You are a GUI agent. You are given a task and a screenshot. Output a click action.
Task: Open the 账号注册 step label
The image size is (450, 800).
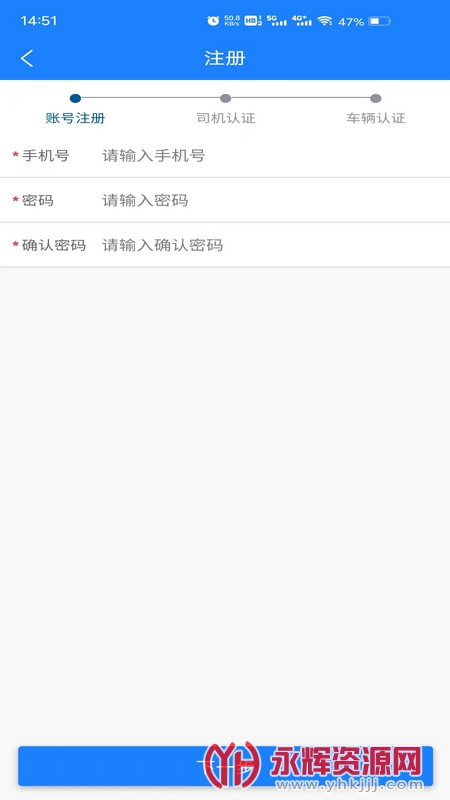click(76, 118)
